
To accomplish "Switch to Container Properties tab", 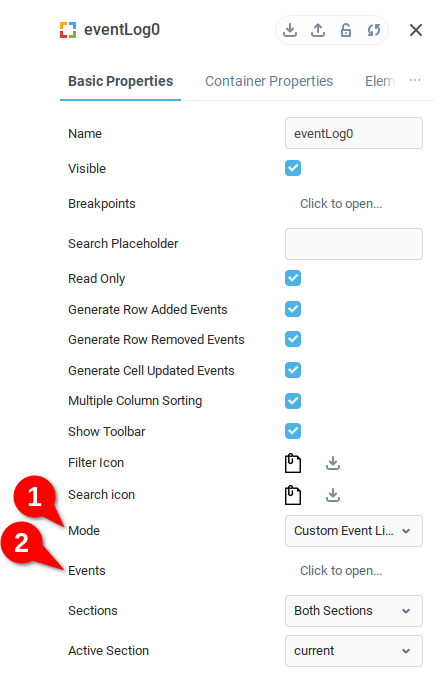I will 269,81.
